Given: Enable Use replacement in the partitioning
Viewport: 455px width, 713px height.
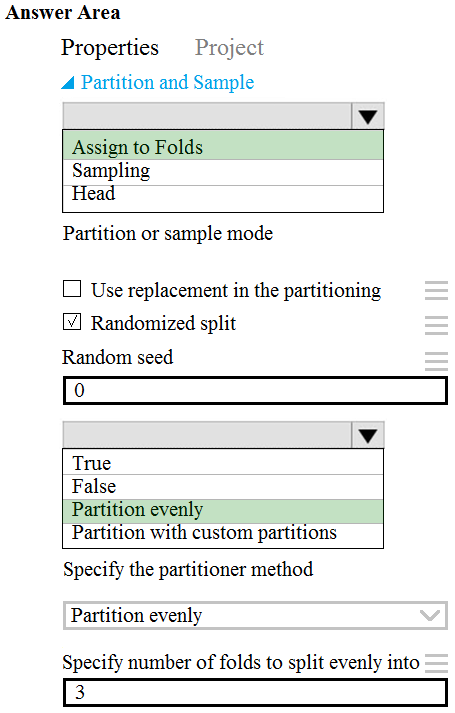Looking at the screenshot, I should (x=72, y=289).
